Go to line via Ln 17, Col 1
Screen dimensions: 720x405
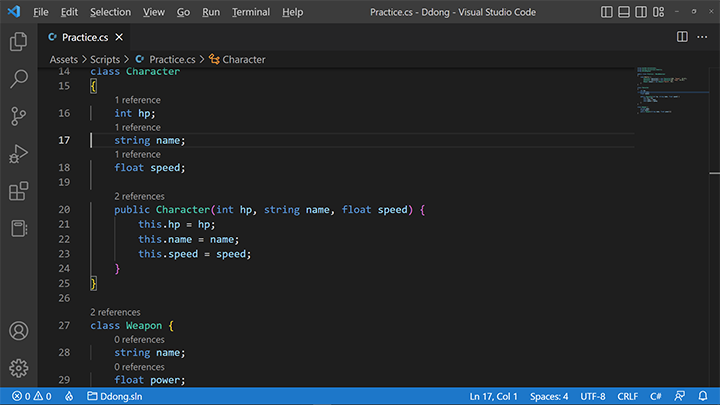pos(493,396)
